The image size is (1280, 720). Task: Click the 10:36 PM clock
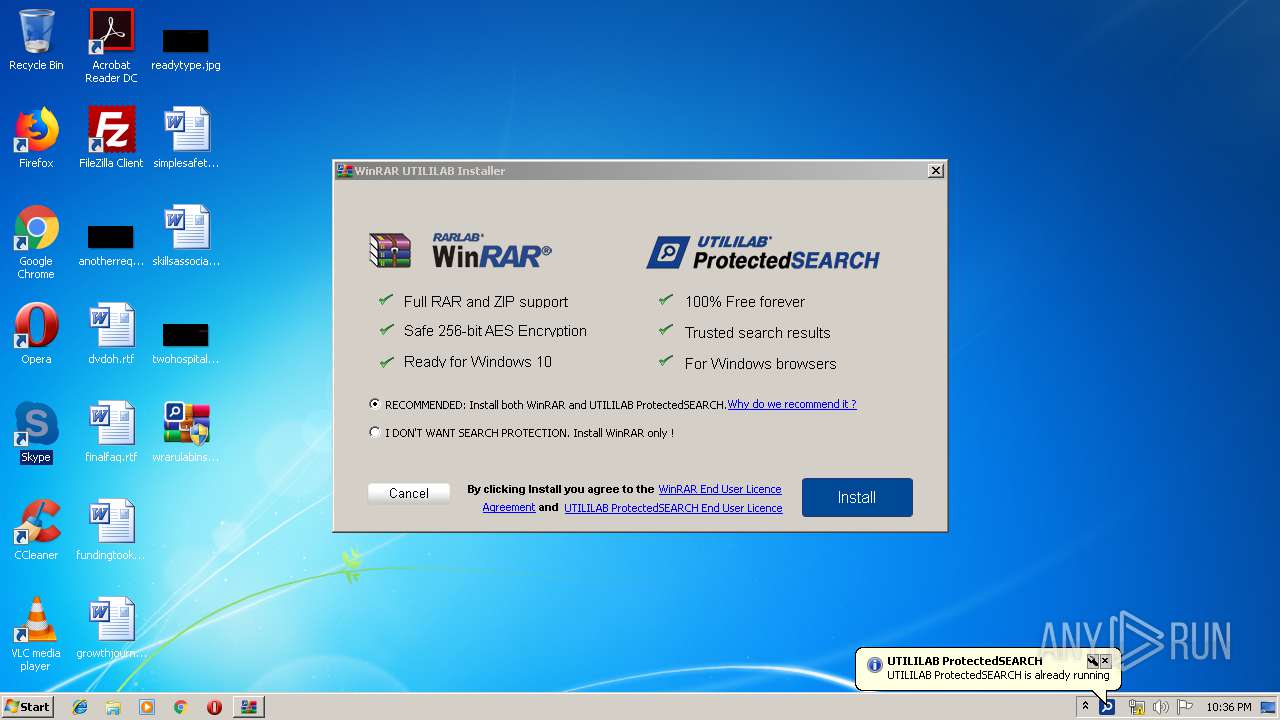[x=1228, y=707]
